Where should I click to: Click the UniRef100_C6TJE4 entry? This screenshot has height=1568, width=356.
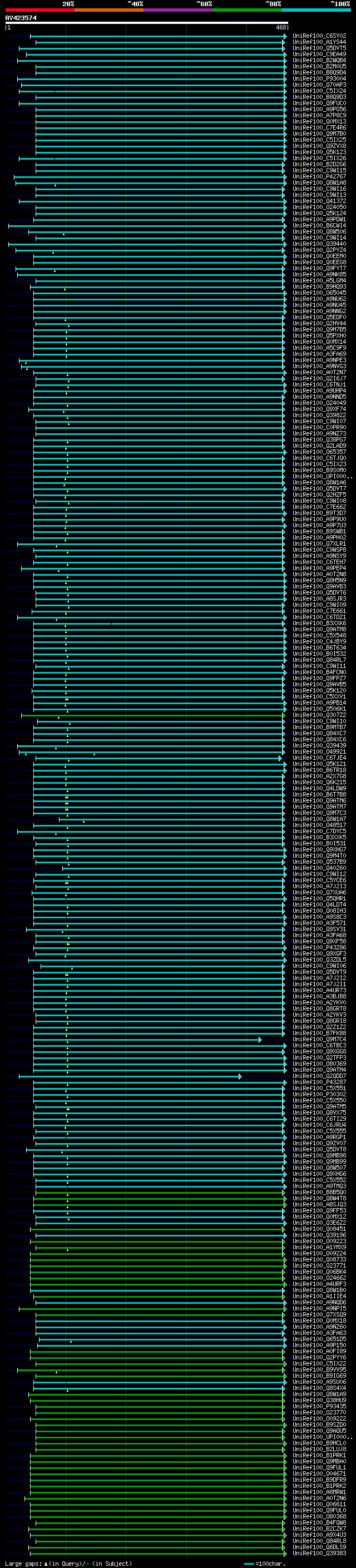point(319,758)
